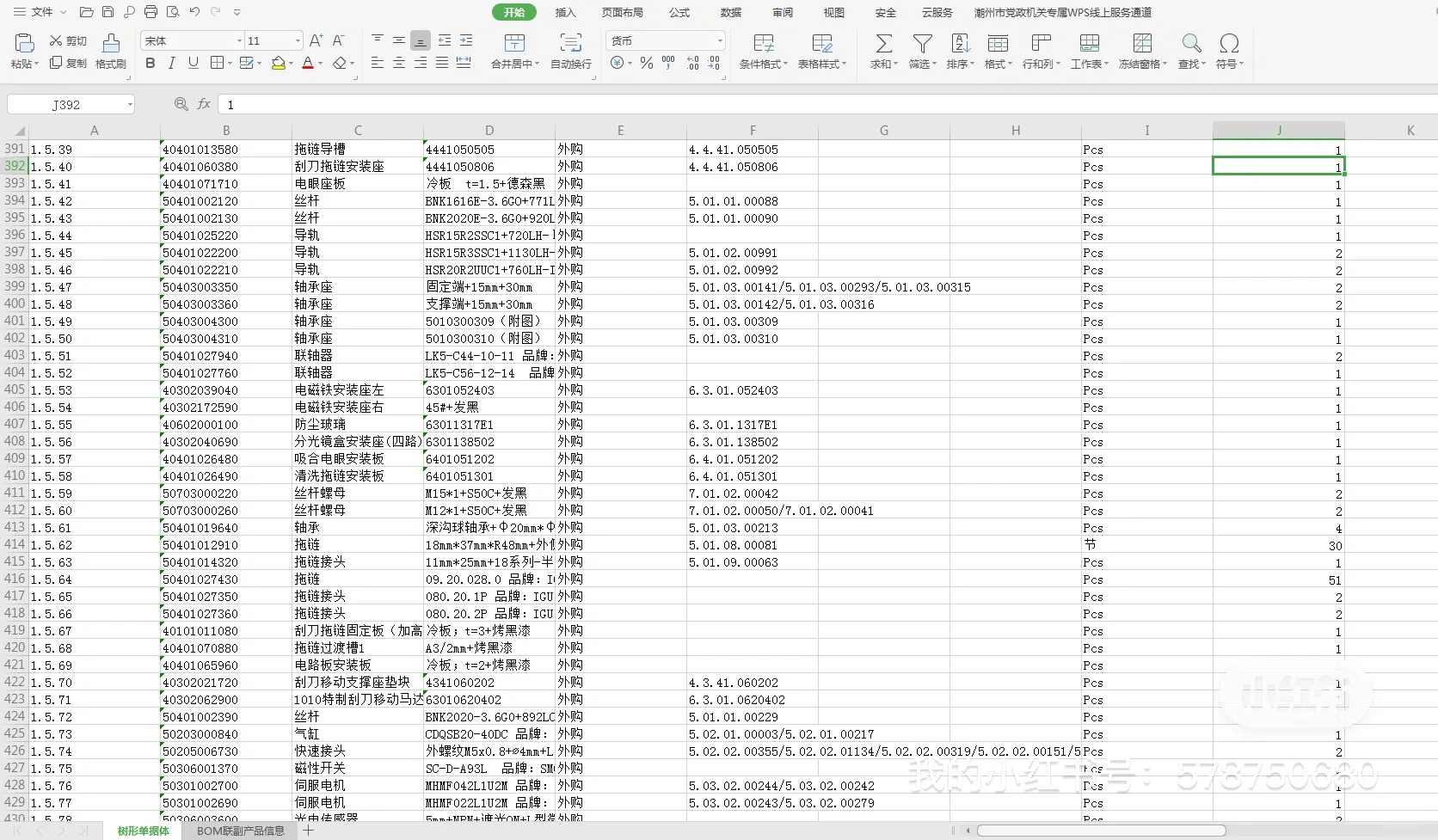Expand the currency symbol dropdown arrow
1438x840 pixels.
[x=630, y=64]
